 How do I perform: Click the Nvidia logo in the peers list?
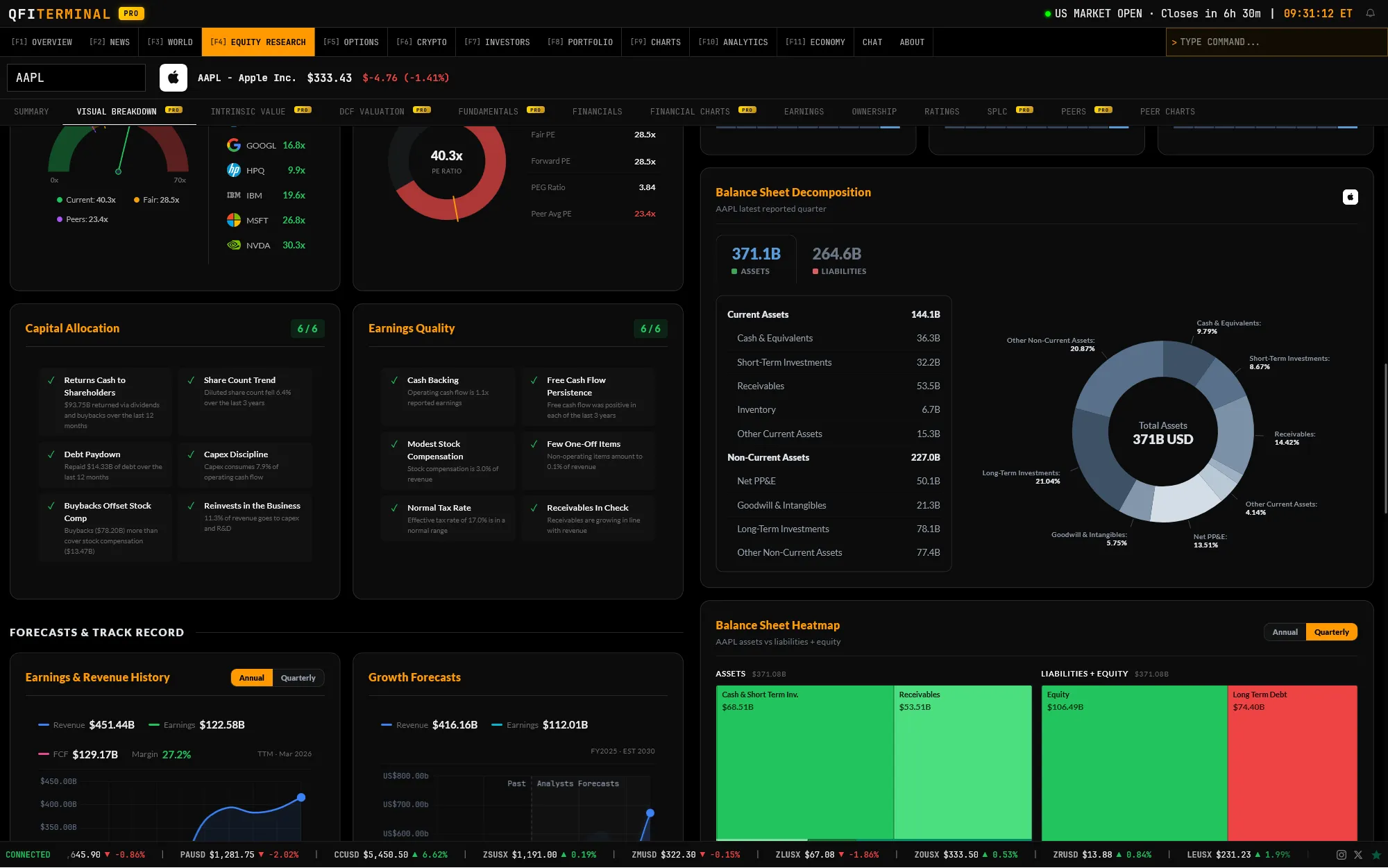click(234, 245)
